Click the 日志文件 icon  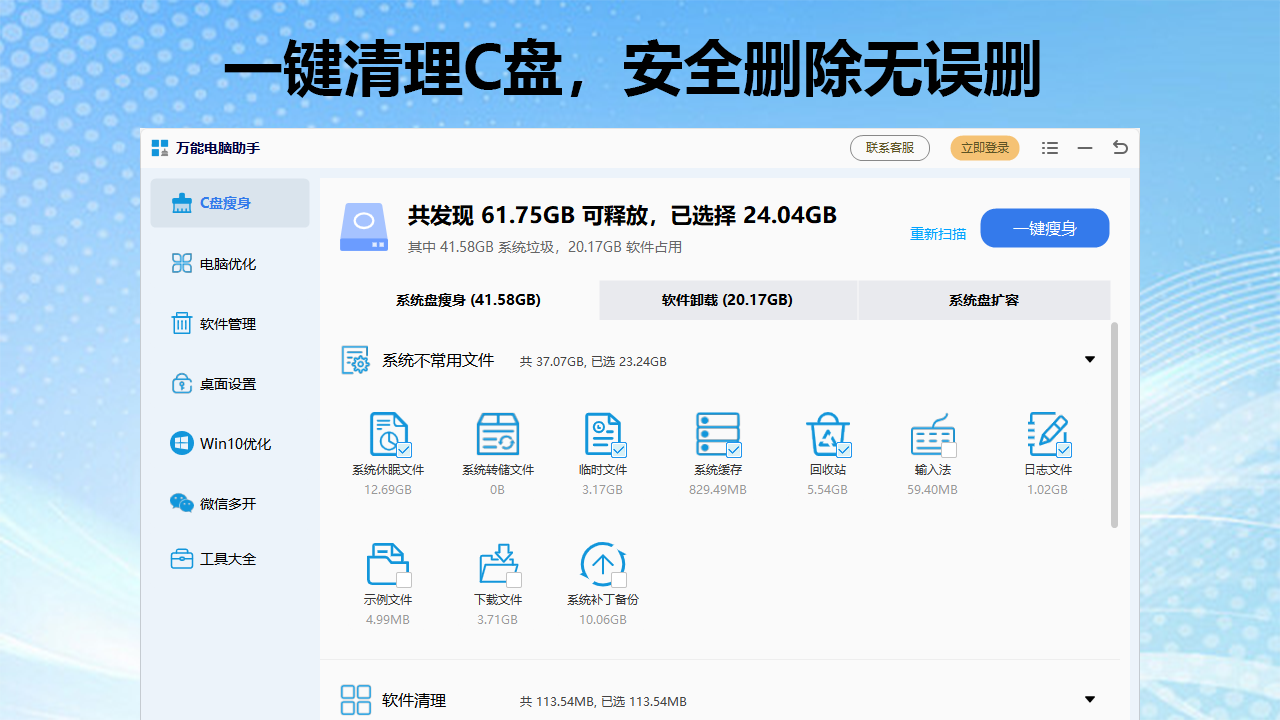[x=1047, y=433]
